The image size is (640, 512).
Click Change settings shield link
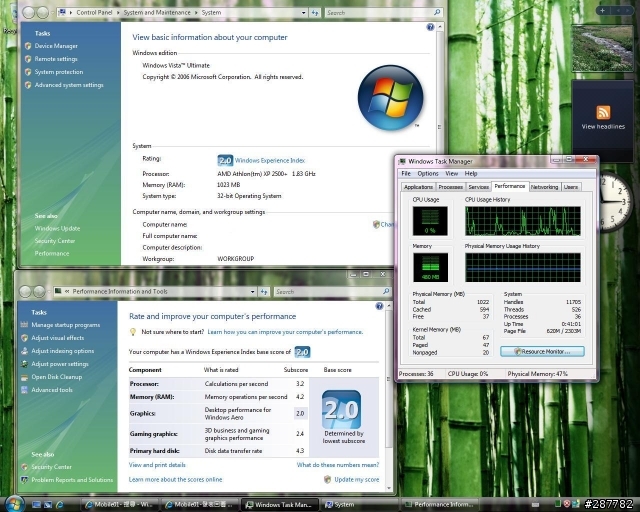pyautogui.click(x=383, y=224)
